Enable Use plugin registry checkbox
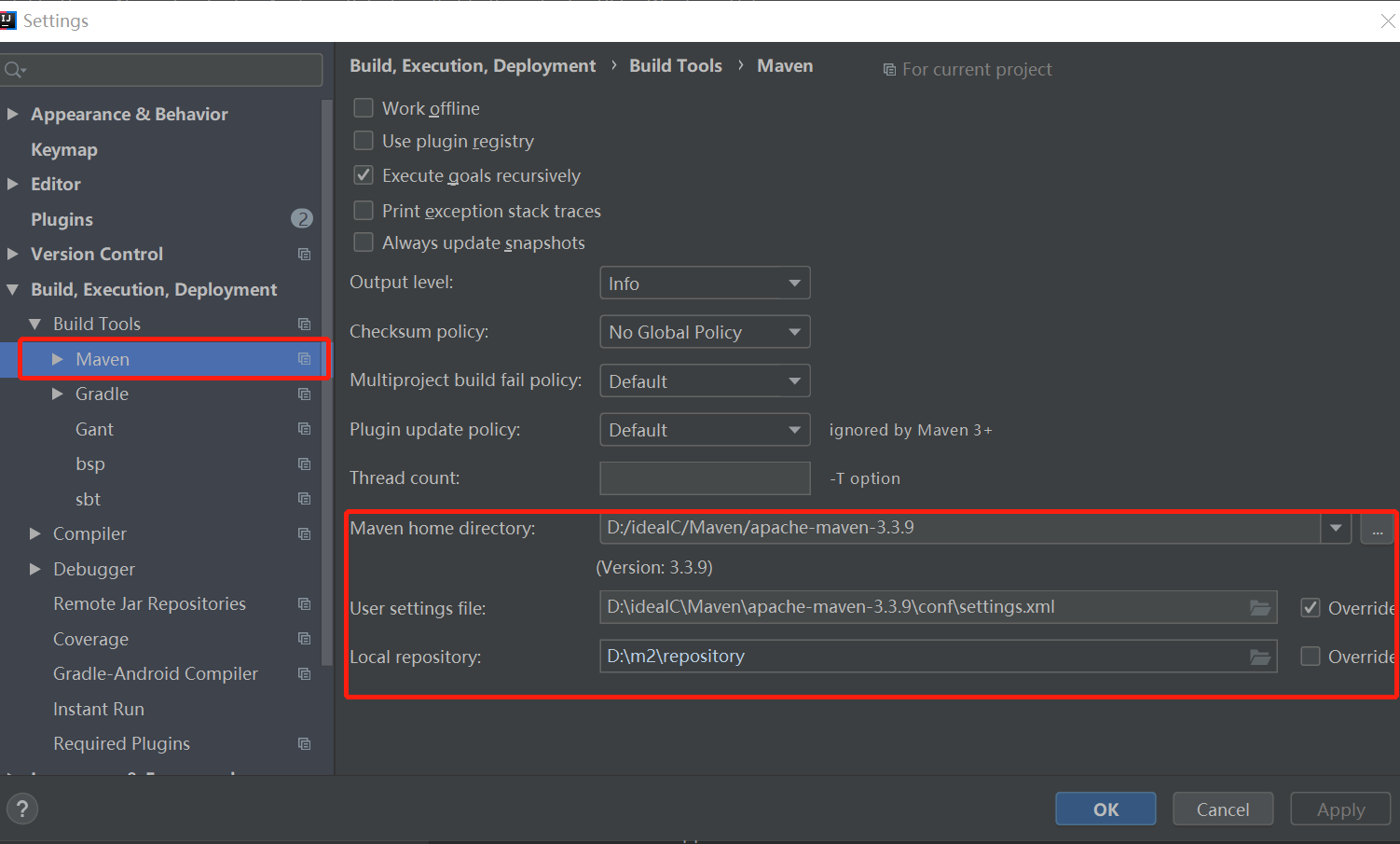This screenshot has height=844, width=1400. [364, 141]
